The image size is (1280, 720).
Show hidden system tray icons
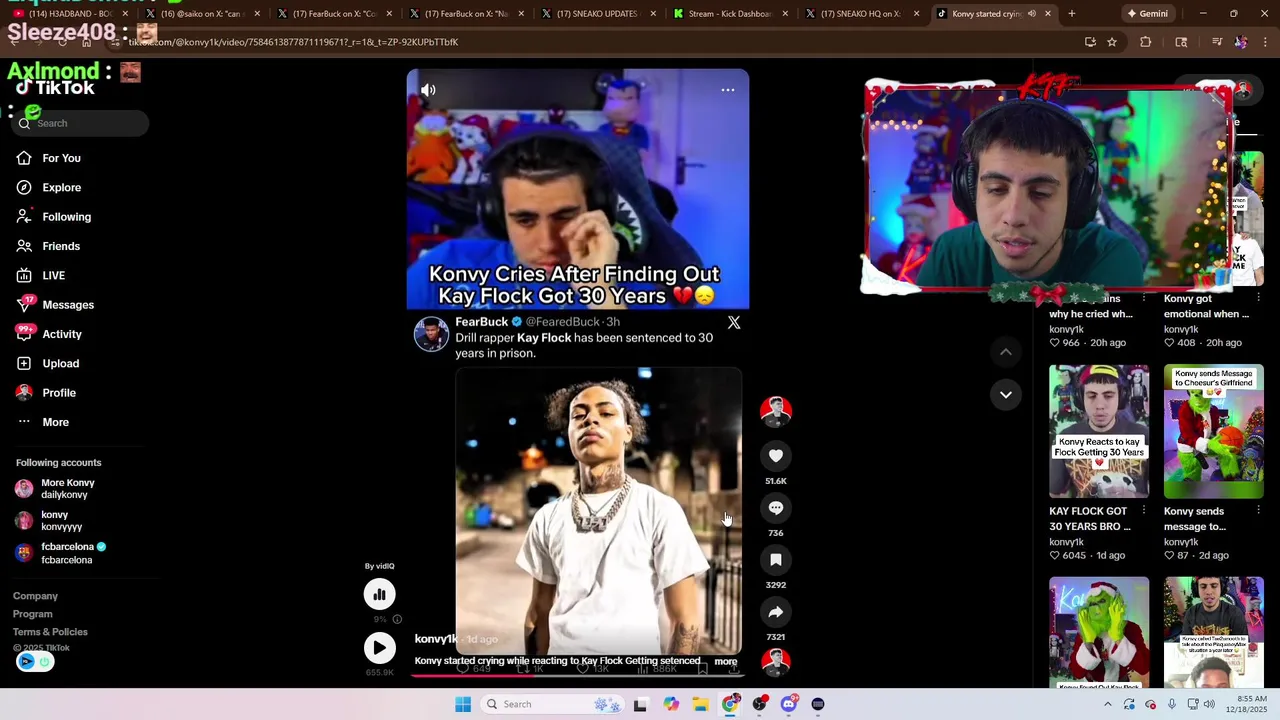[1107, 704]
